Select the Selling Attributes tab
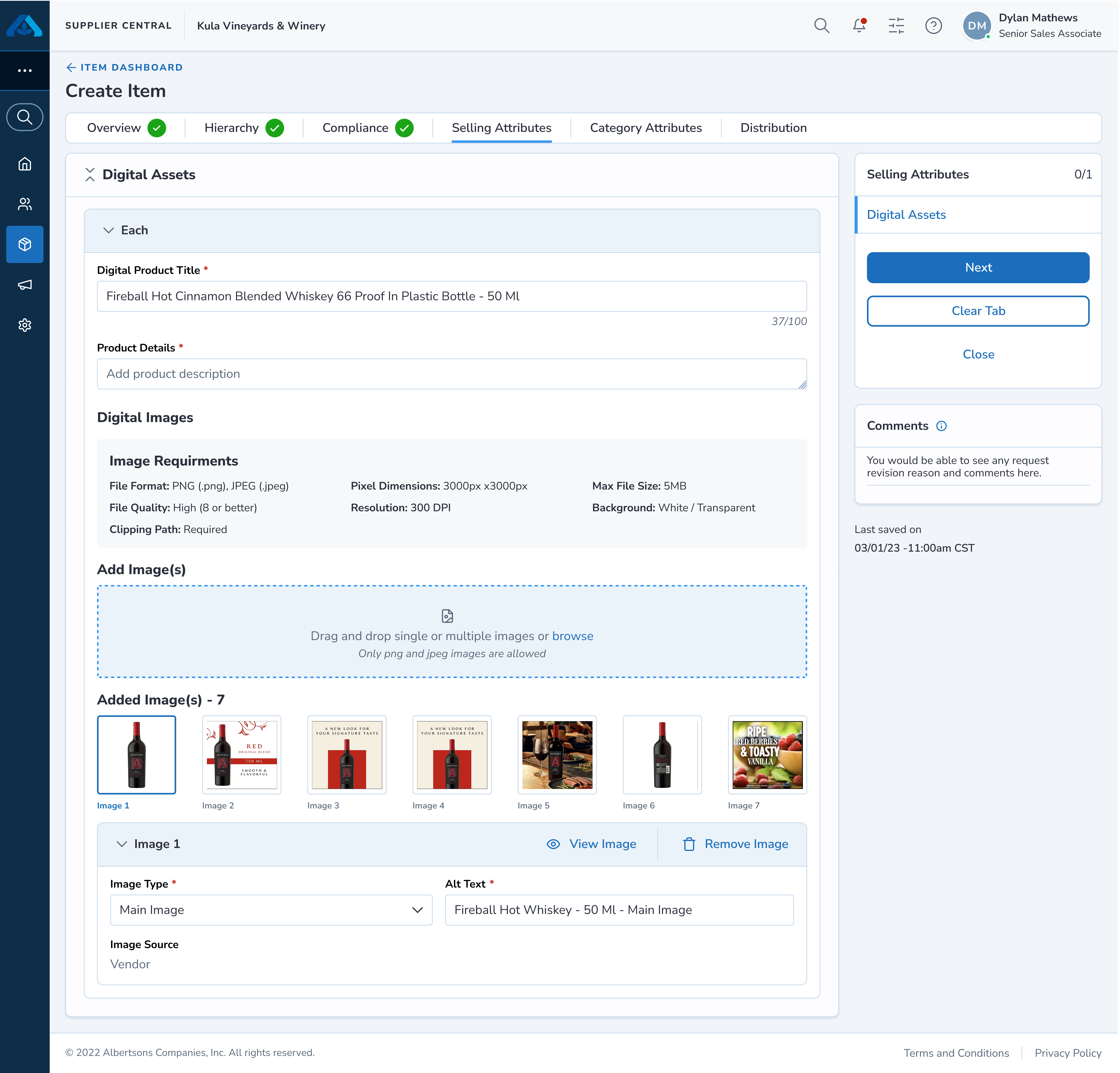1120x1073 pixels. point(502,128)
